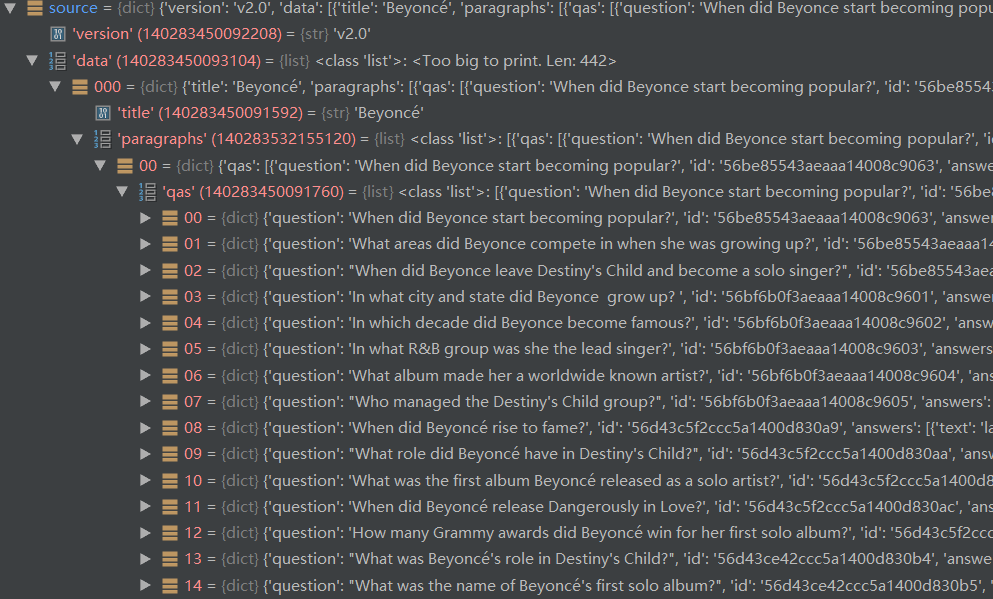Select question 'When did Beyoncé rise to fame?'

469,428
